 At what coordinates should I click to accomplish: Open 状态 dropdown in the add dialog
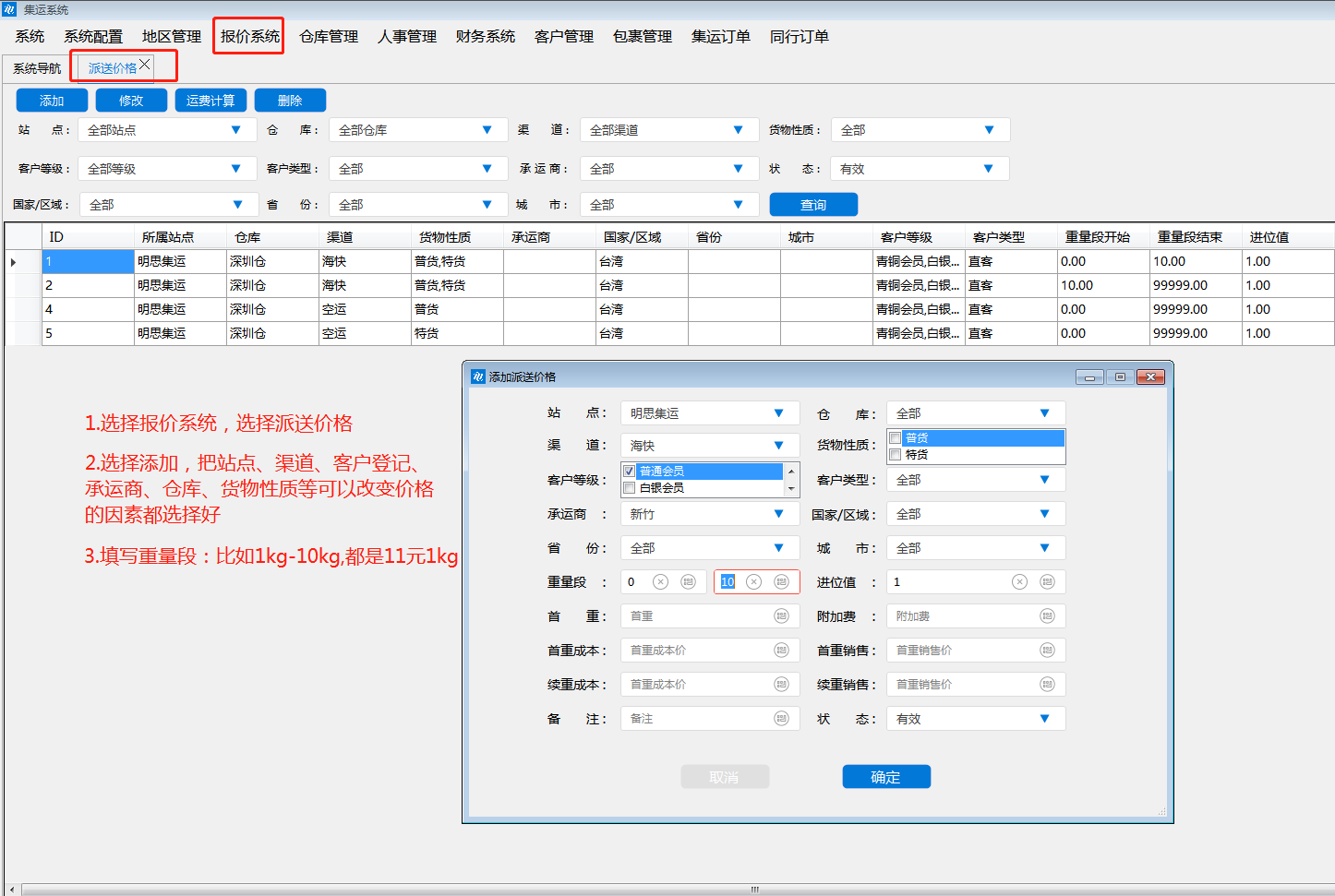(x=1044, y=719)
